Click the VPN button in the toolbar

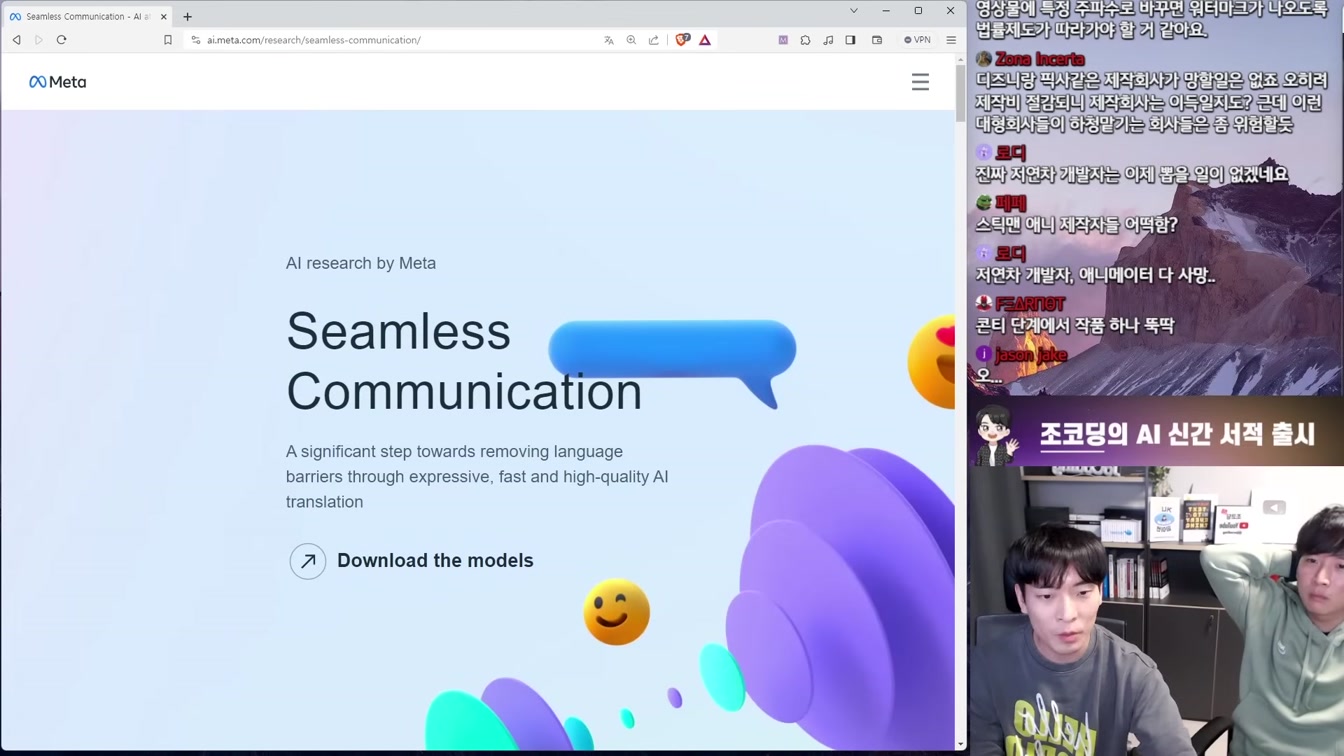917,40
